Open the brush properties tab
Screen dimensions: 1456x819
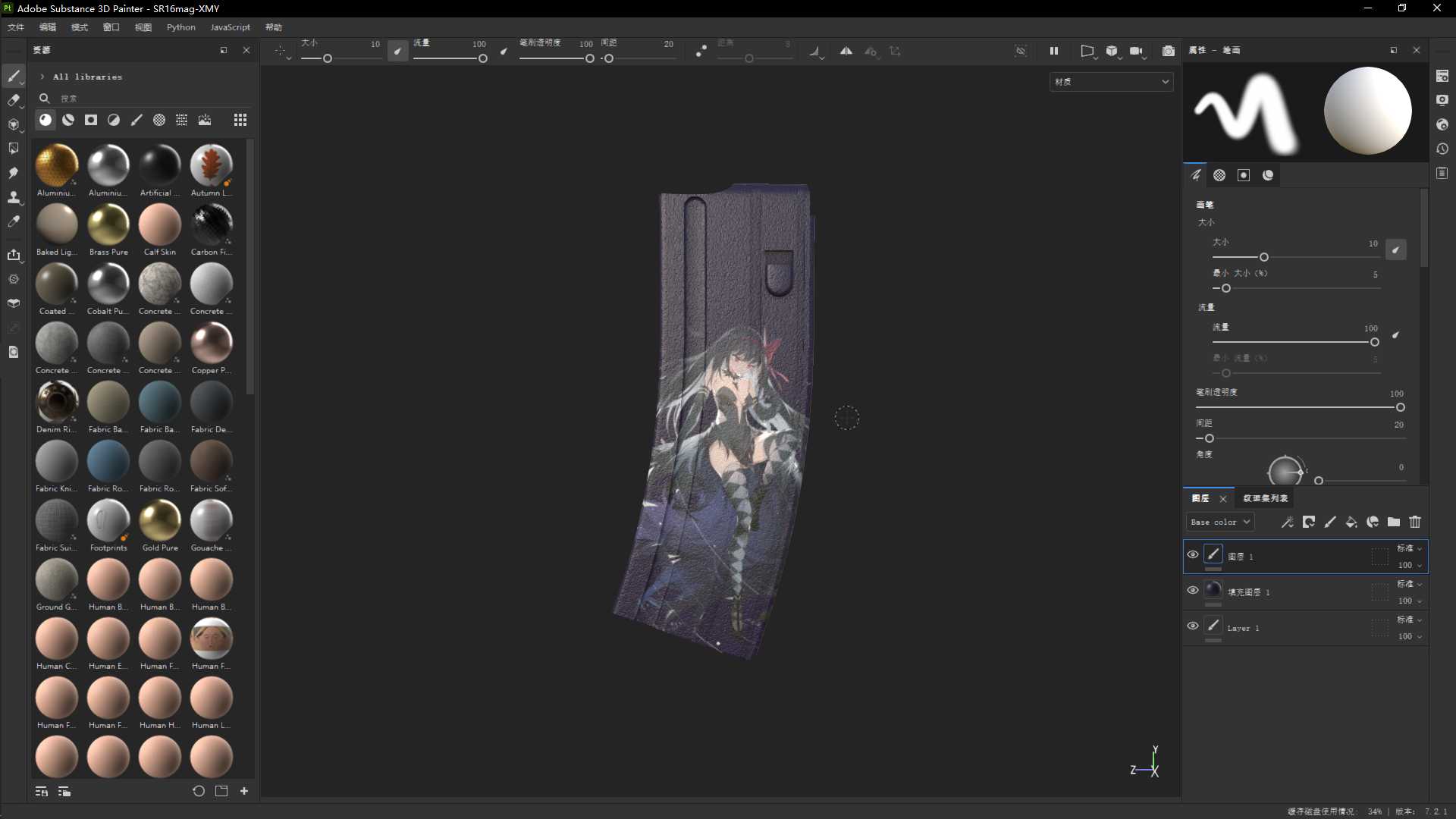[x=1196, y=175]
